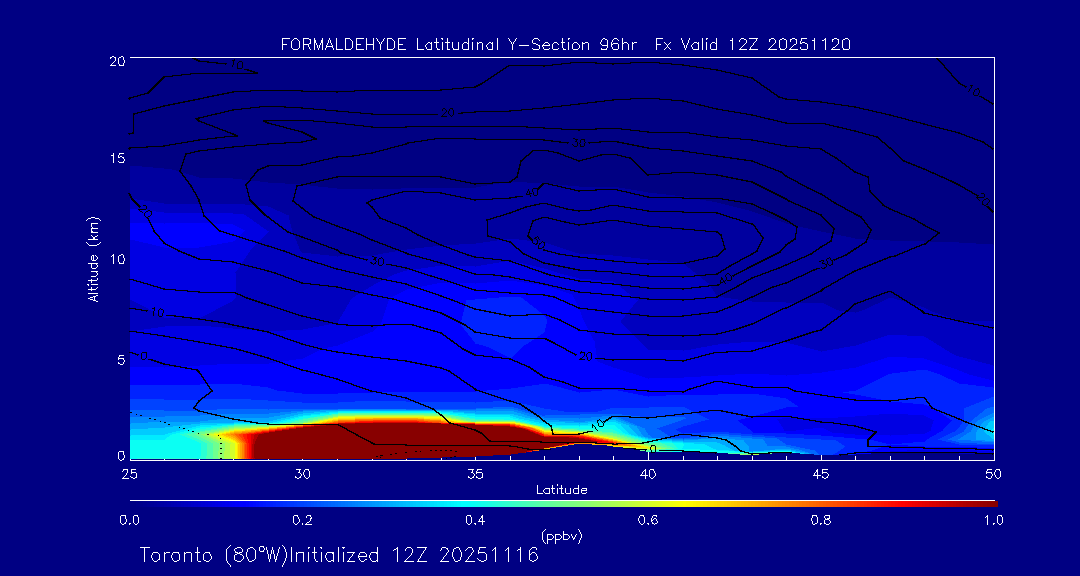Click the "(ppbv)" units label
This screenshot has height=576, width=1080.
(x=561, y=535)
